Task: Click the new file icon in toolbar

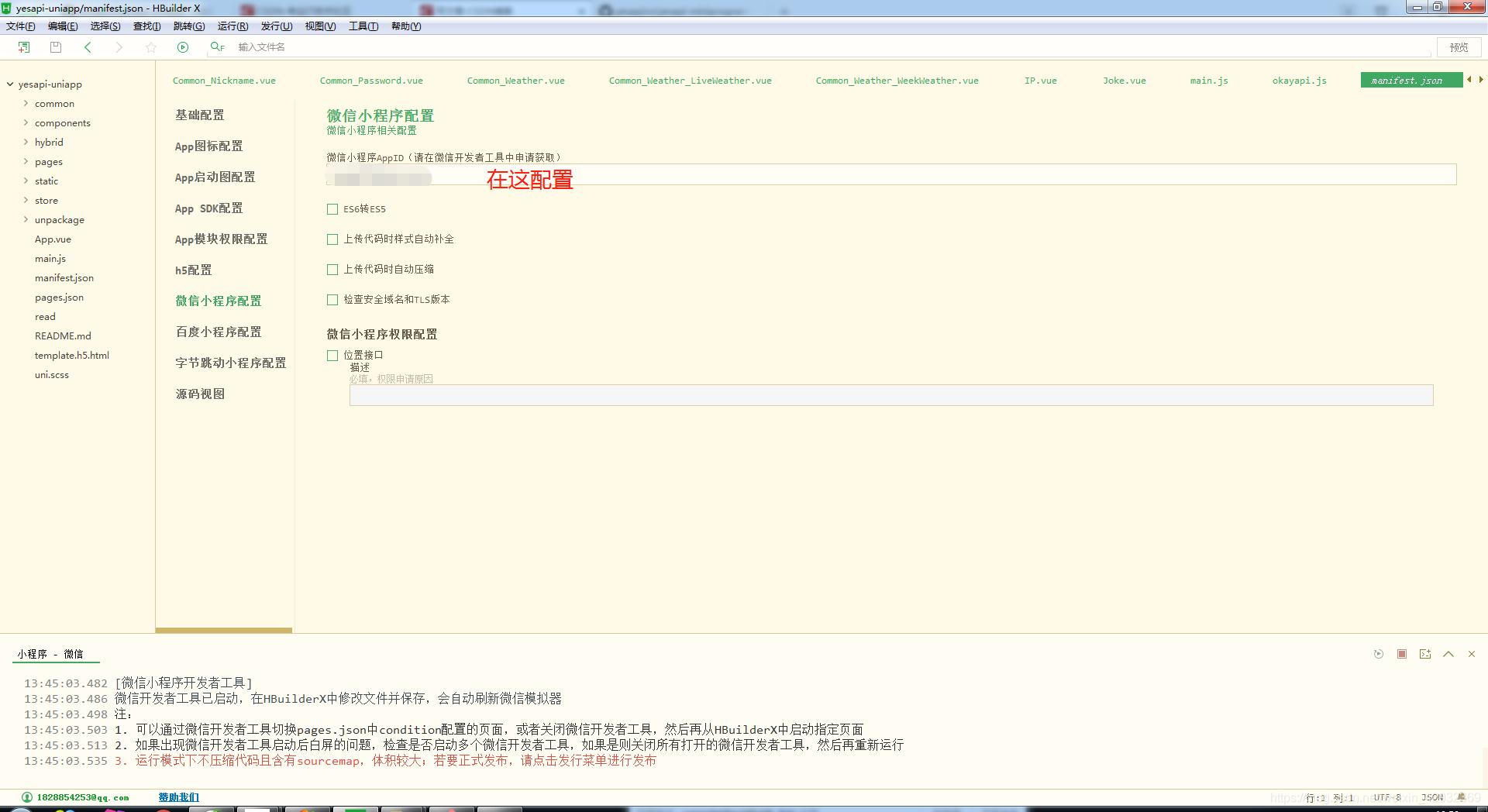Action: pos(24,47)
